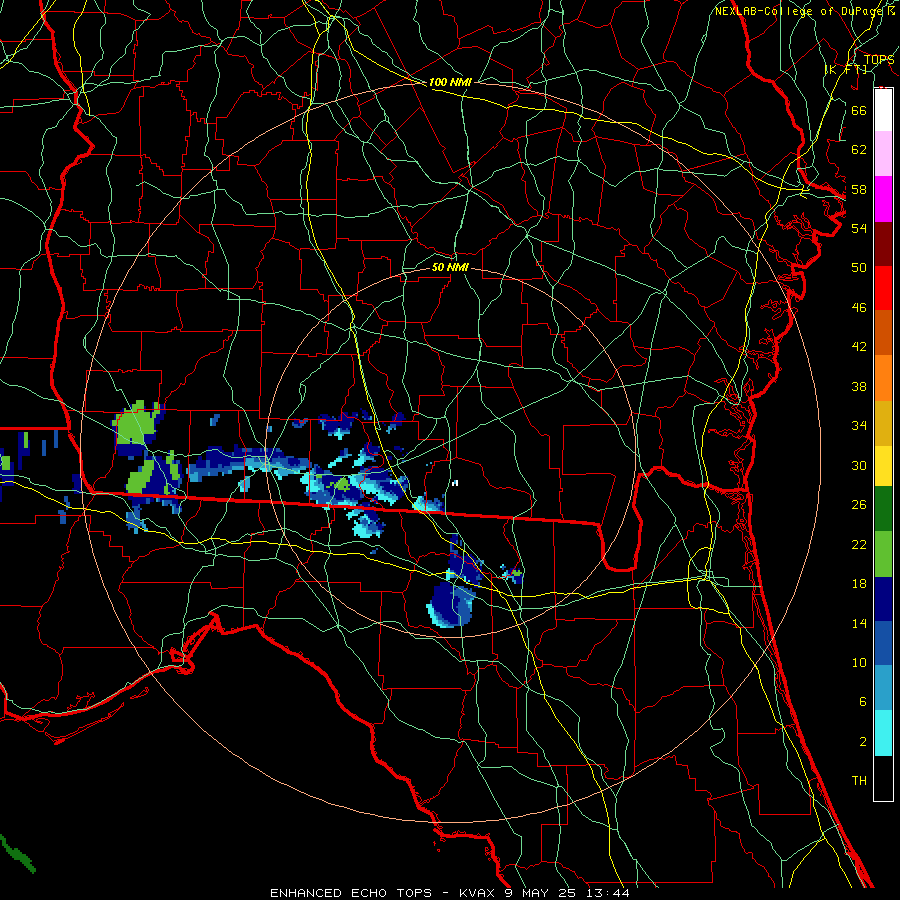Image resolution: width=900 pixels, height=900 pixels.
Task: Pick the magenta band in the color scale
Action: pos(883,199)
